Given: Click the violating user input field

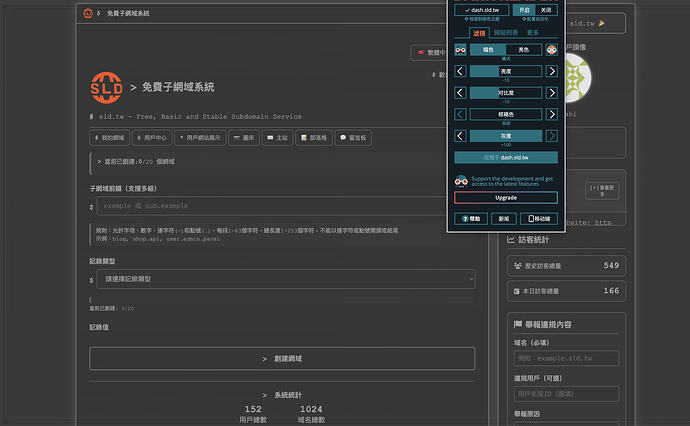Looking at the screenshot, I should (566, 394).
